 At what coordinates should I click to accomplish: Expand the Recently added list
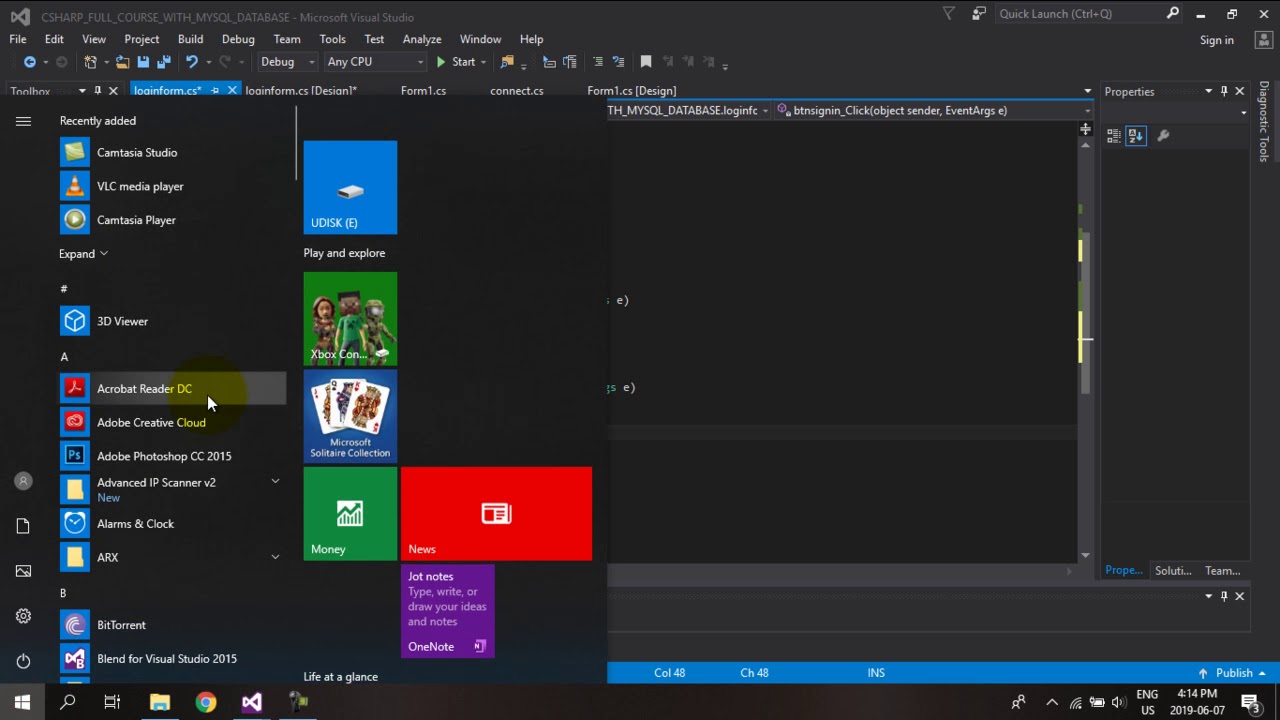[x=83, y=254]
